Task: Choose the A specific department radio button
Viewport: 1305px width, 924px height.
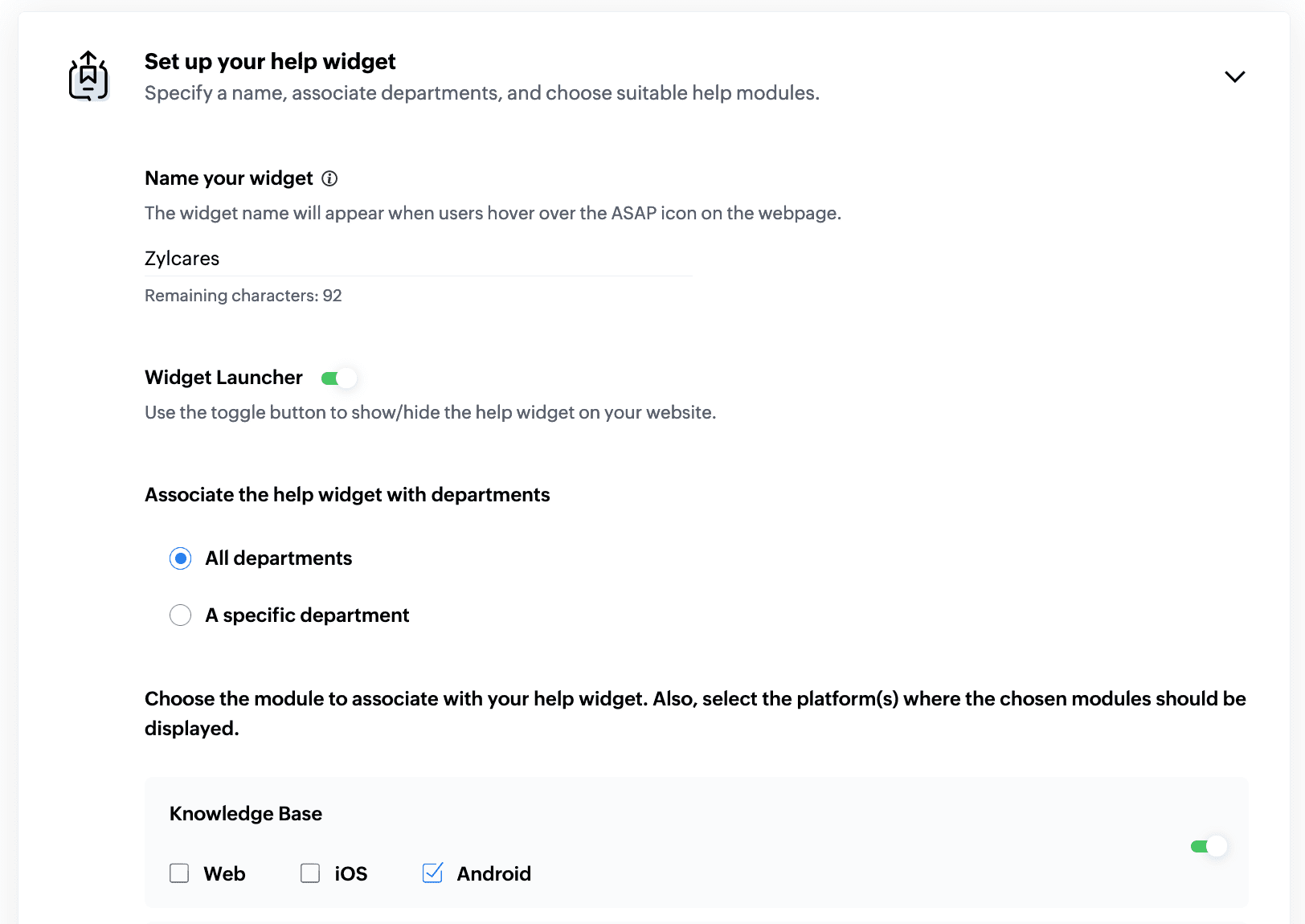Action: (181, 615)
